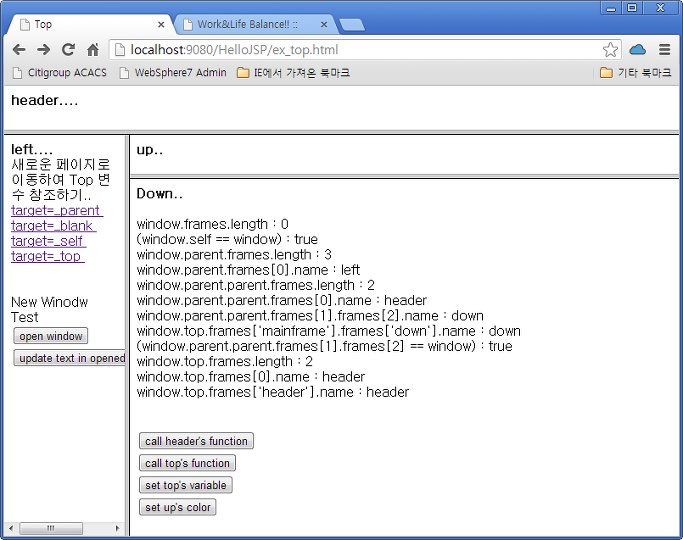Click window.top.frames.length : 2 line
This screenshot has height=540, width=683.
coord(224,361)
